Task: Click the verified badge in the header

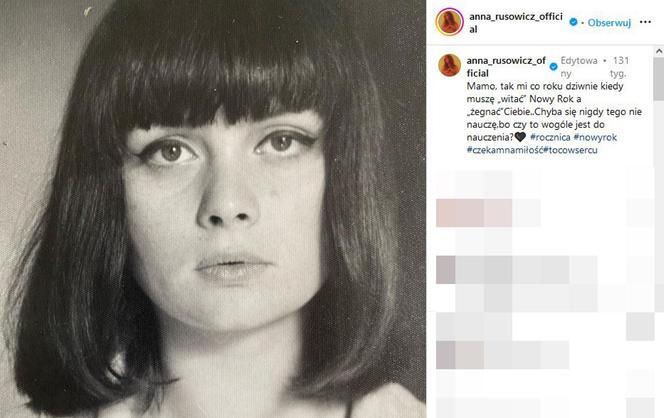Action: pyautogui.click(x=573, y=22)
